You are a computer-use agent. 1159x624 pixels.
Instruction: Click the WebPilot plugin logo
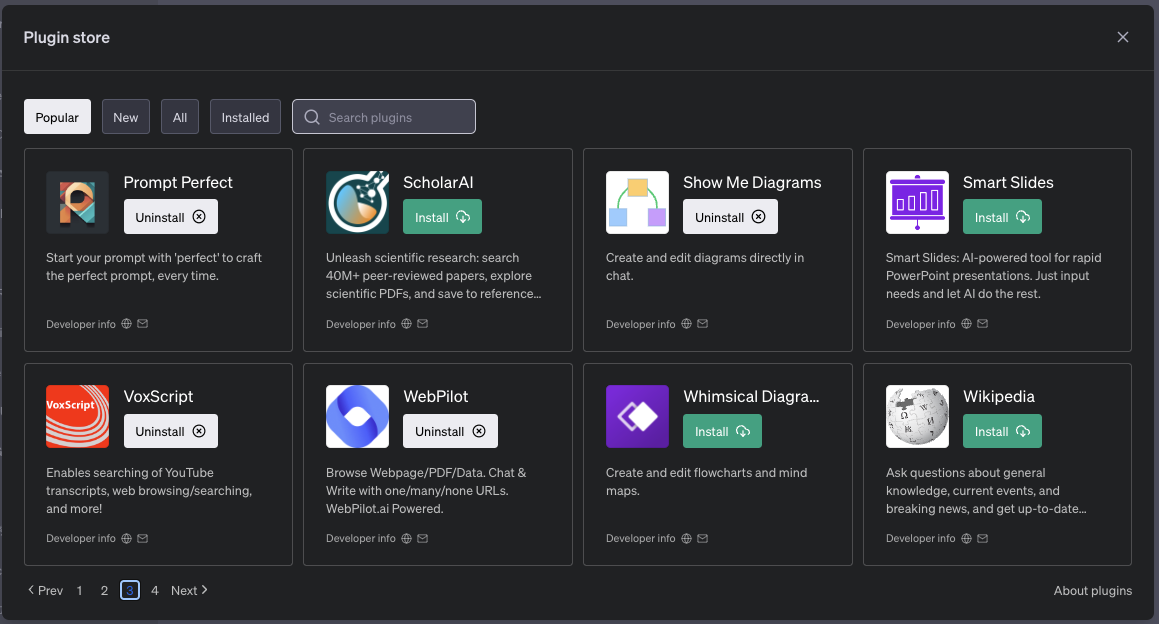click(x=357, y=416)
